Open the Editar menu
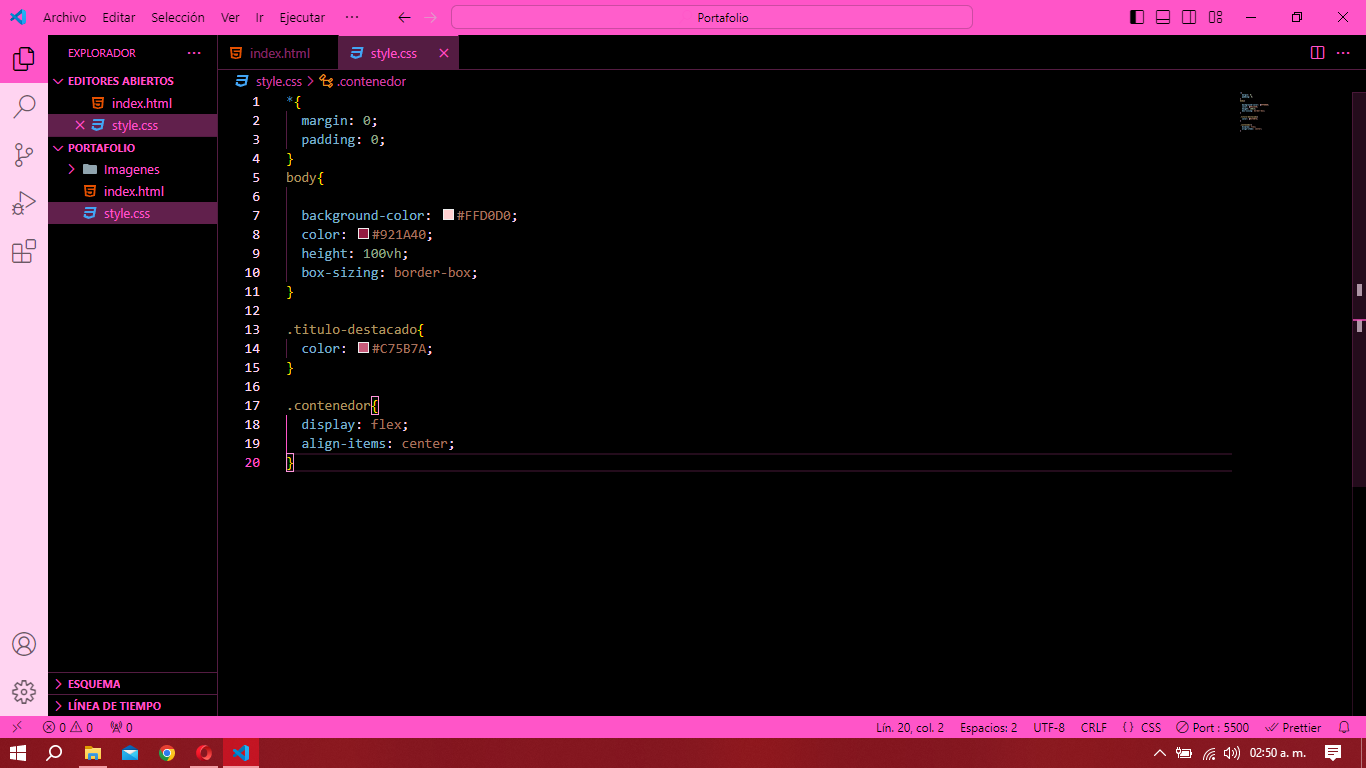The height and width of the screenshot is (768, 1366). coord(118,17)
